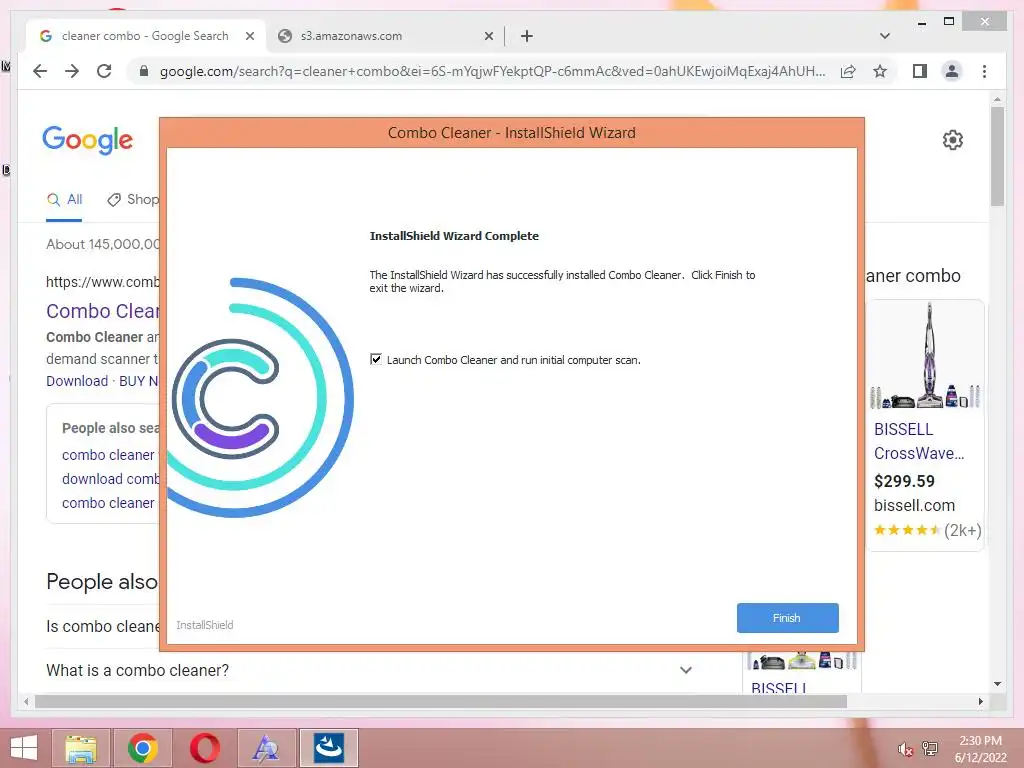Click the Chrome taskbar icon
This screenshot has height=768, width=1024.
(x=142, y=748)
